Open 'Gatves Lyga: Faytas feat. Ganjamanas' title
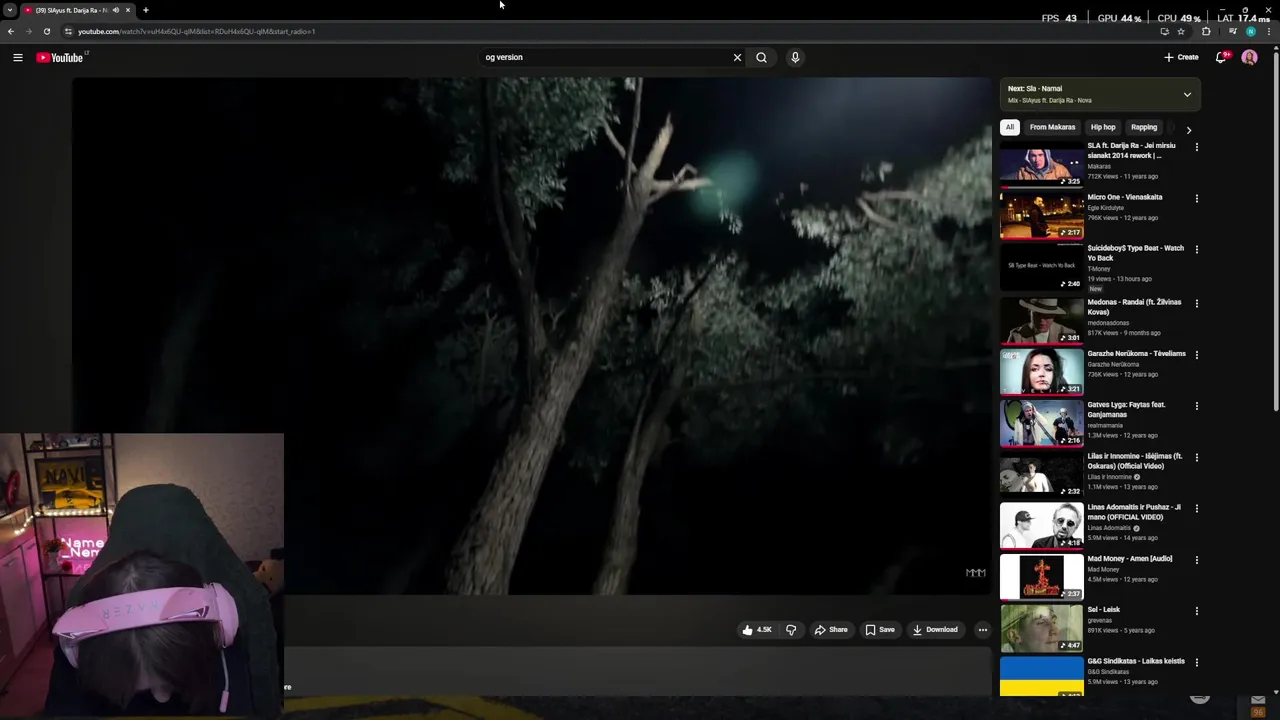 (x=1127, y=409)
